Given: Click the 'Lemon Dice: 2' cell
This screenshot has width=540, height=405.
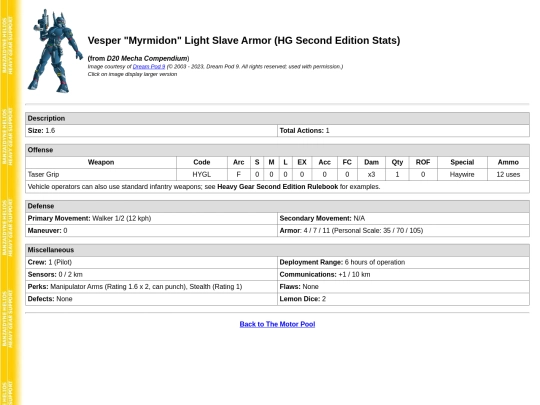Looking at the screenshot, I should point(403,299).
